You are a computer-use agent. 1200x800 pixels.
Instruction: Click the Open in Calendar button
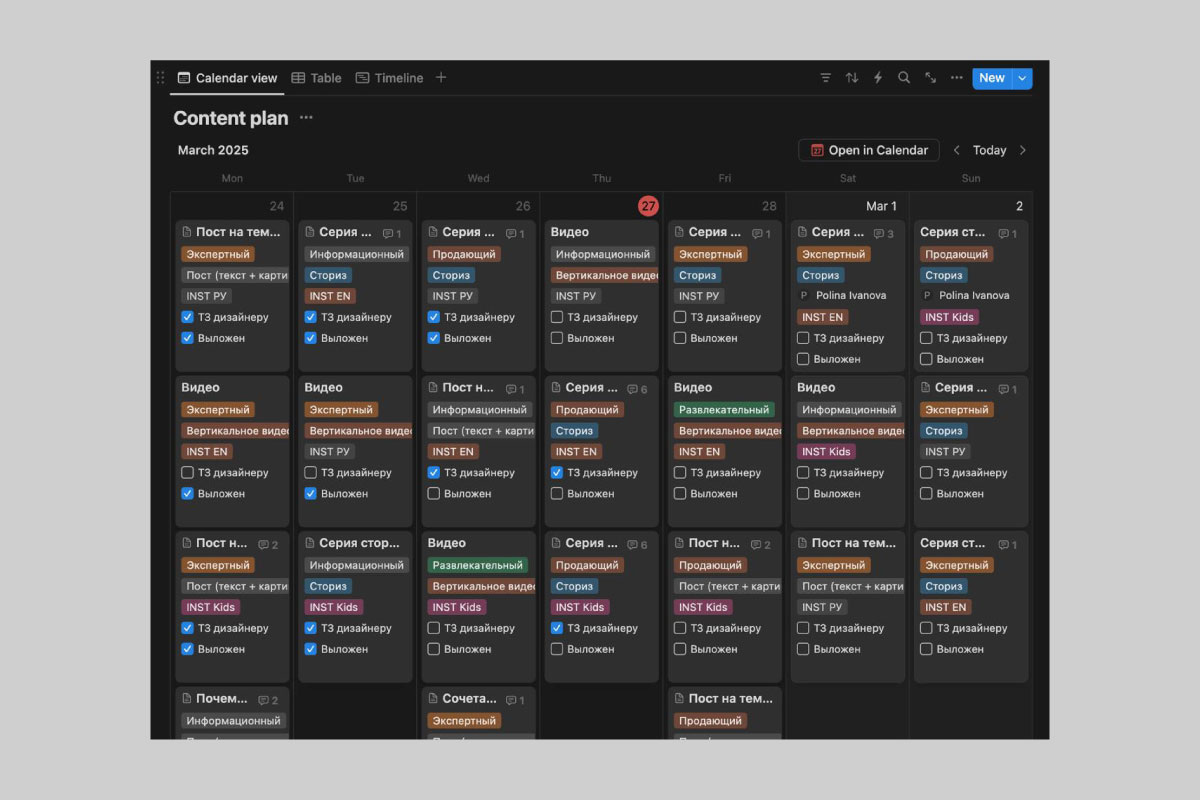point(869,150)
